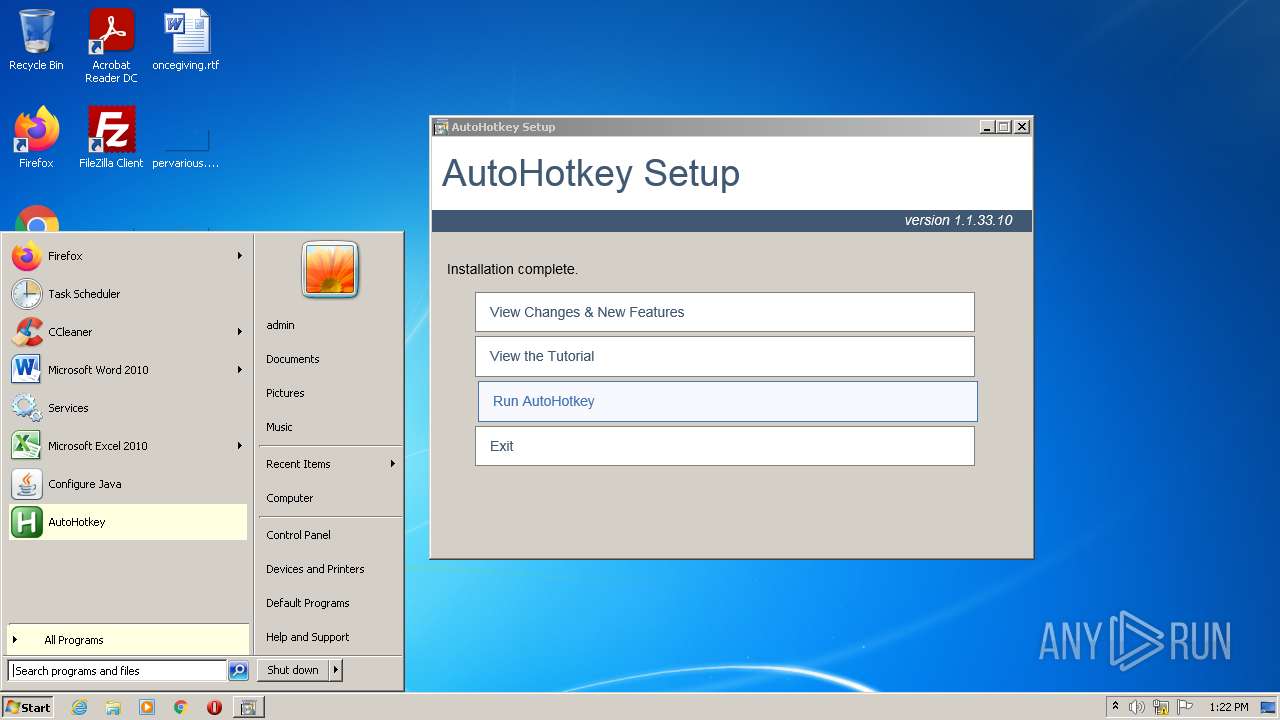1280x720 pixels.
Task: Open Windows Explorer from the taskbar
Action: tap(113, 707)
